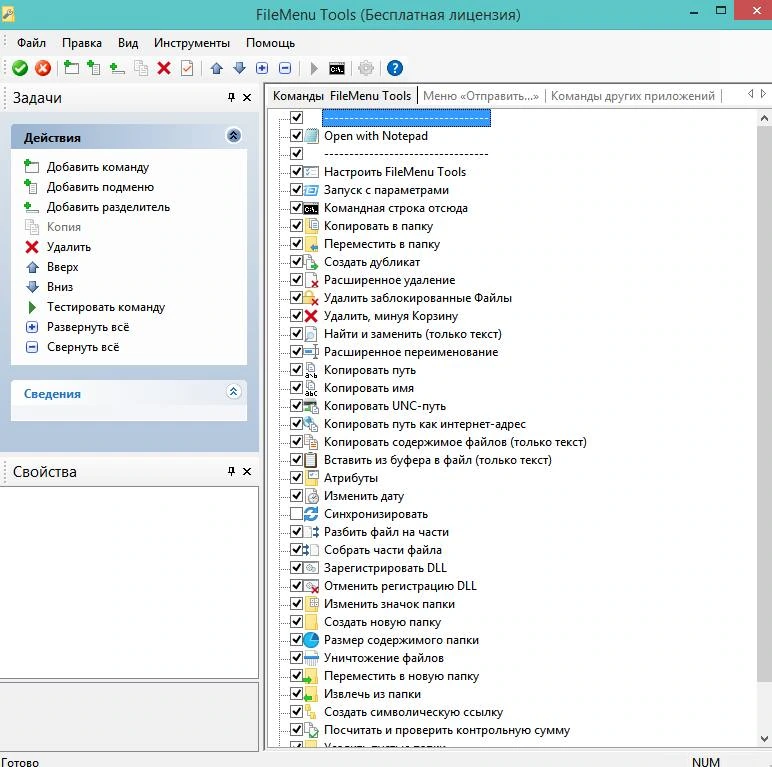Viewport: 772px width, 767px height.
Task: Click the red Cancel changes toolbar icon
Action: point(43,68)
